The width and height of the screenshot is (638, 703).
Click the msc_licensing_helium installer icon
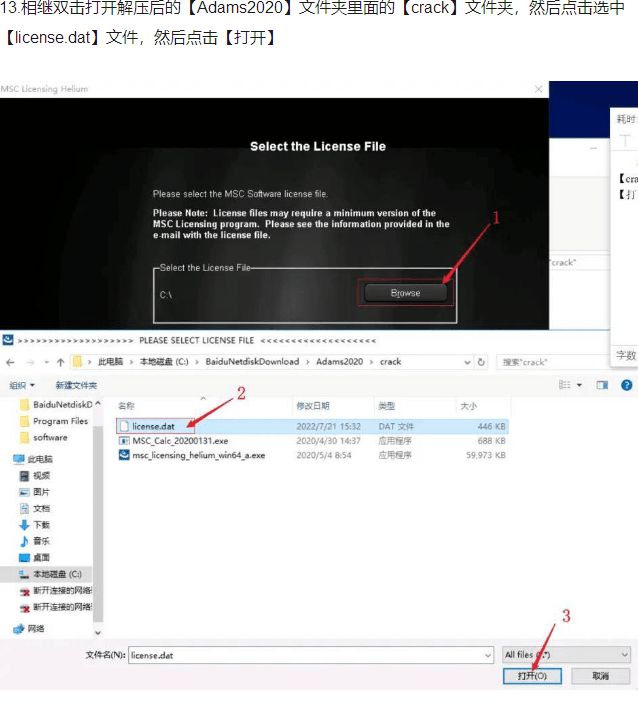(124, 455)
